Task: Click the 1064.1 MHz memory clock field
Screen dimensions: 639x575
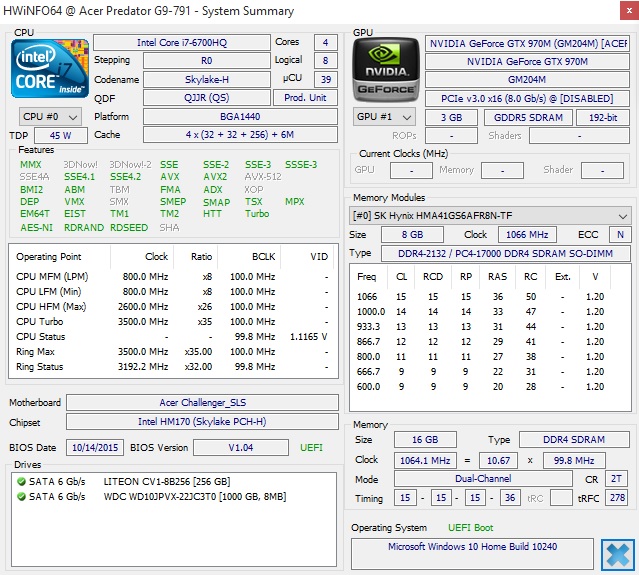Action: 425,461
